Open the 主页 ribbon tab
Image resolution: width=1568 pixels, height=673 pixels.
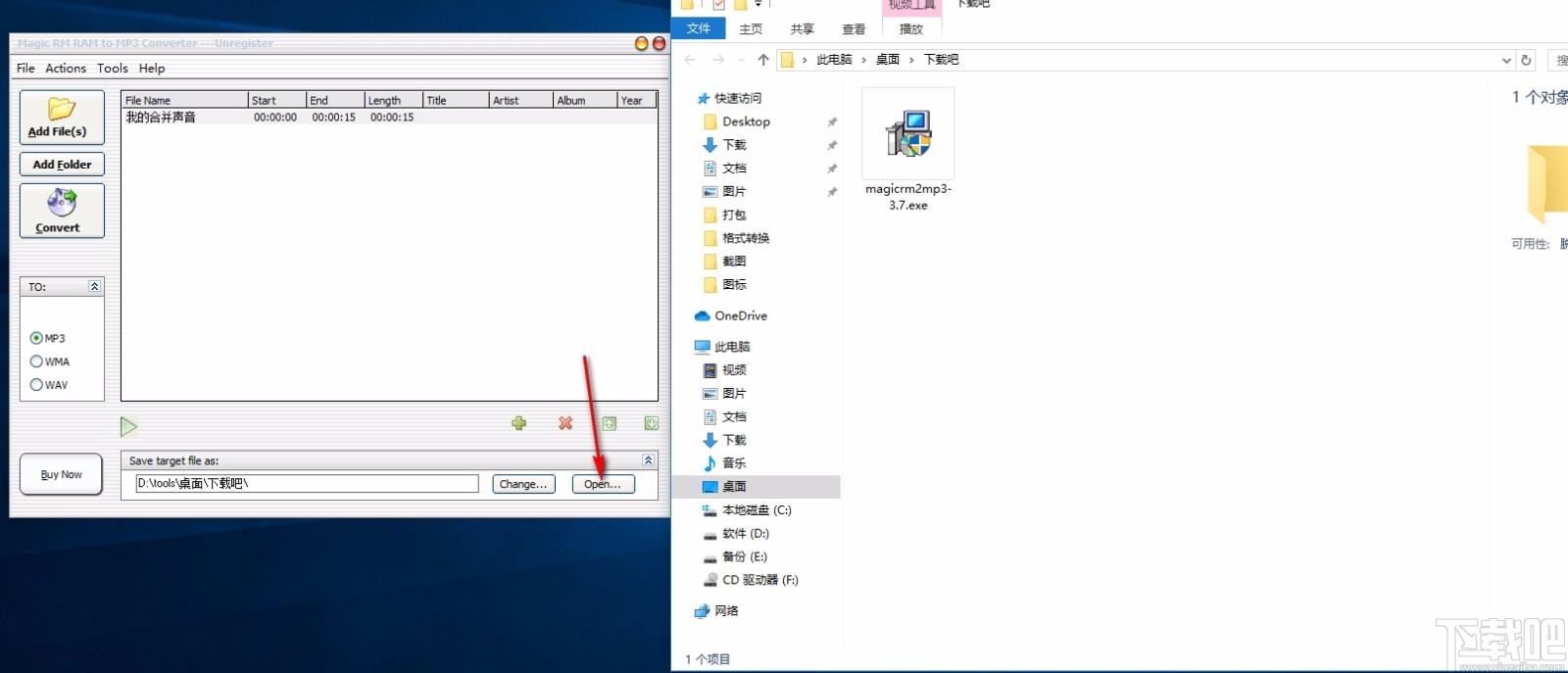[751, 29]
